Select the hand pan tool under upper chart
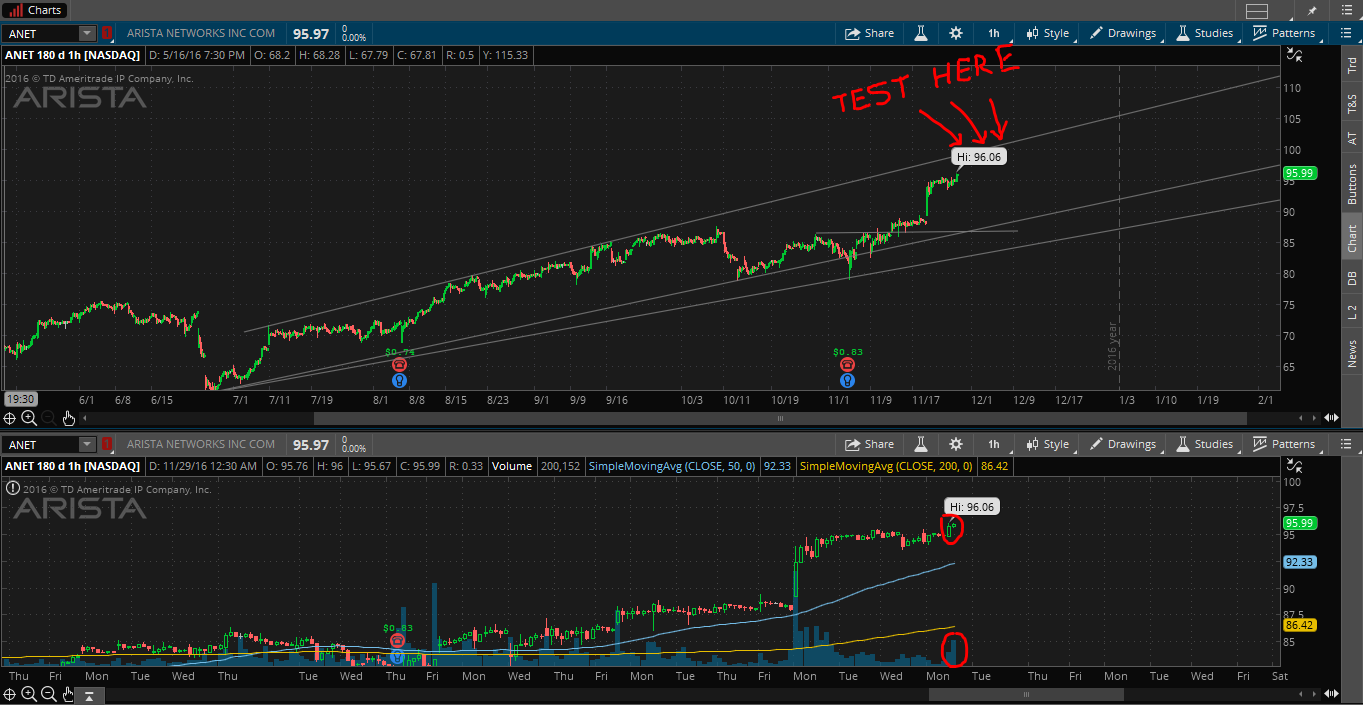The image size is (1363, 705). pos(68,417)
